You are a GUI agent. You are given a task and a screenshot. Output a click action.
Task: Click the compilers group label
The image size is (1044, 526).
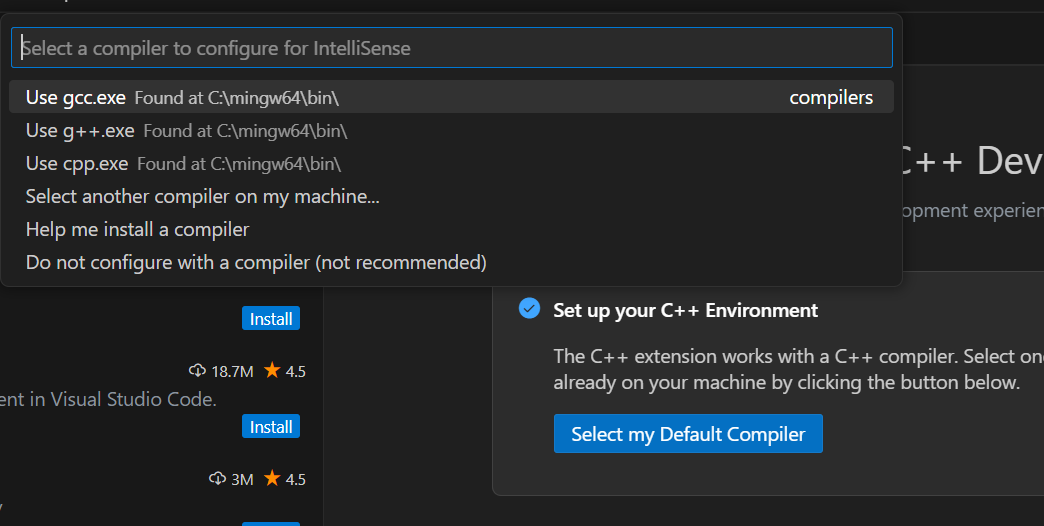831,97
